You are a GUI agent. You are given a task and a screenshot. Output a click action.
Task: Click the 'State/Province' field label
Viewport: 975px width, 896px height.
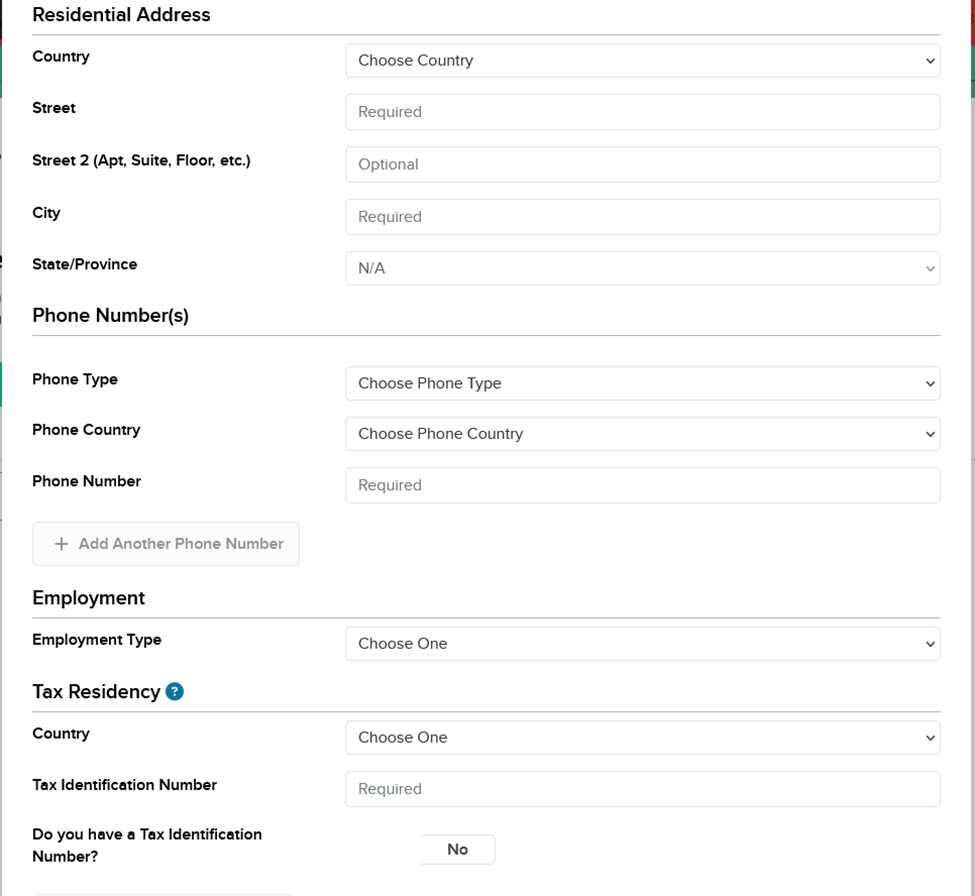coord(85,265)
